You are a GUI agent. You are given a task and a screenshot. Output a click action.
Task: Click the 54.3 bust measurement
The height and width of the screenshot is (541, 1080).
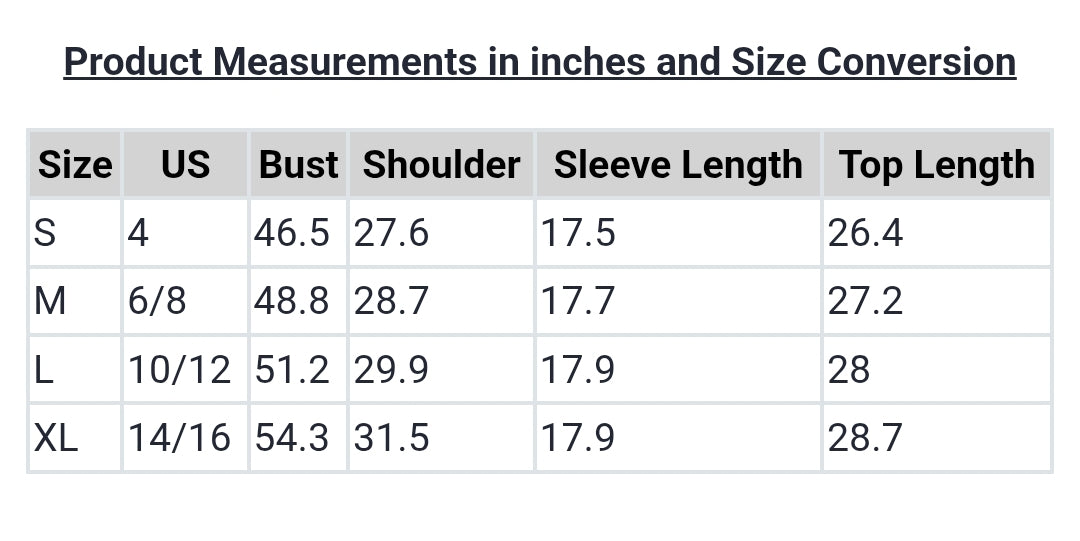coord(291,438)
